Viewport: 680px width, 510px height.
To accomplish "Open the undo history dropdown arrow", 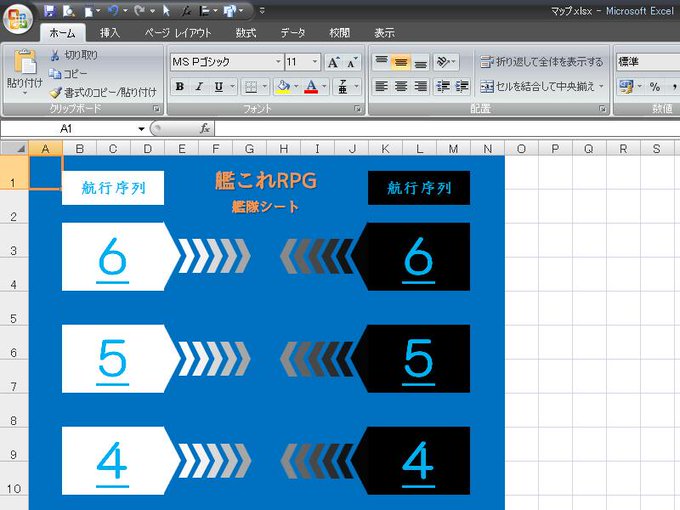I will pyautogui.click(x=125, y=11).
